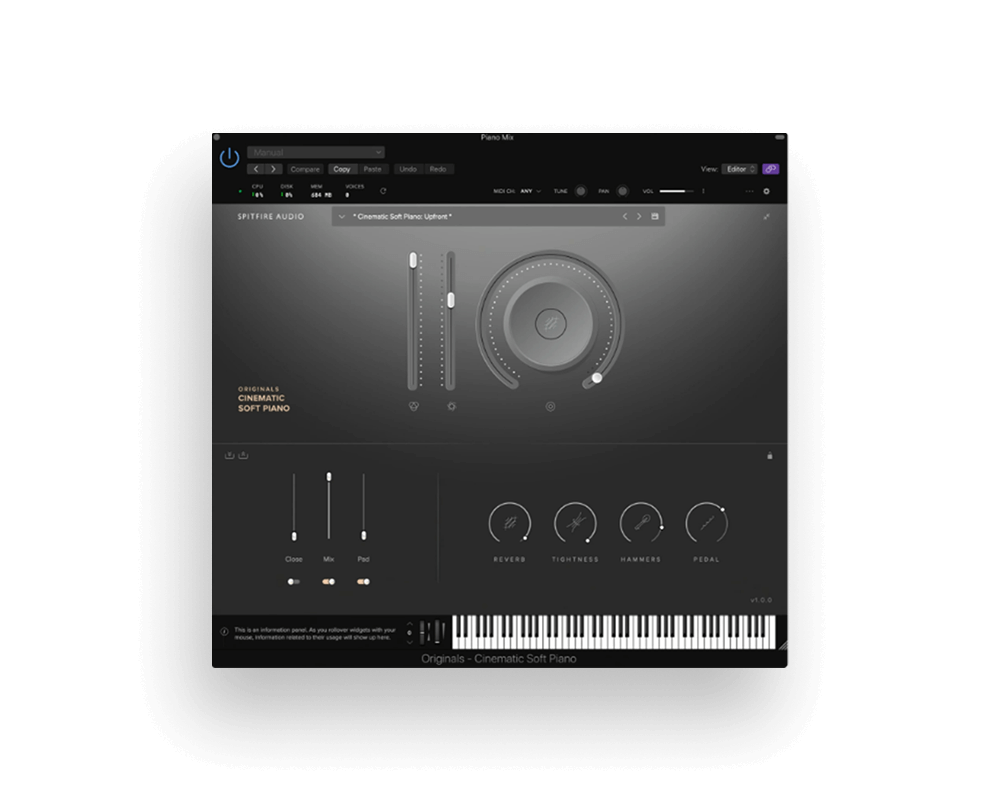Click the first tray icon above the mixer
Screen dimensions: 1000x800
coord(230,456)
